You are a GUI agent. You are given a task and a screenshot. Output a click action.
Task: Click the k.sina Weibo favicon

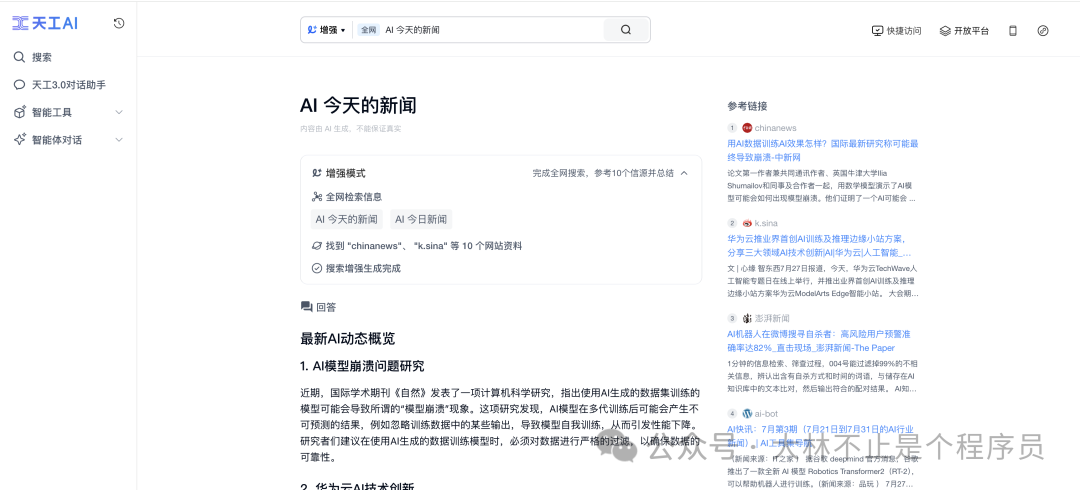tap(747, 223)
